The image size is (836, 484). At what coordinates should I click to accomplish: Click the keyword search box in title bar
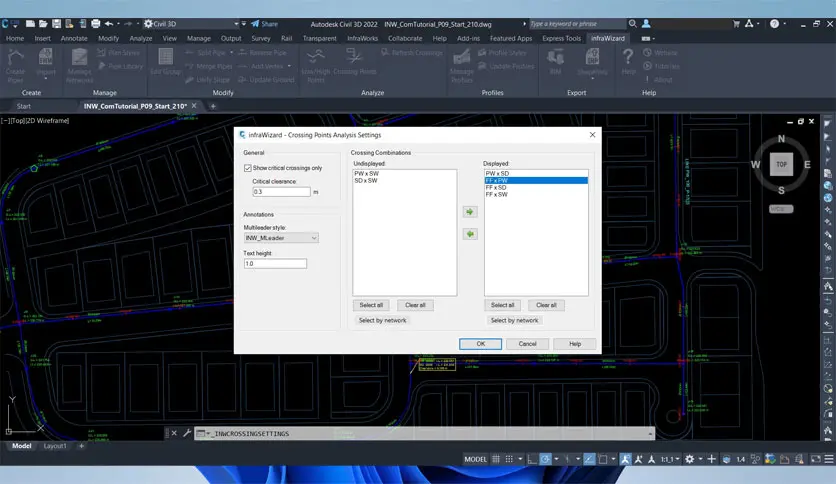click(577, 24)
